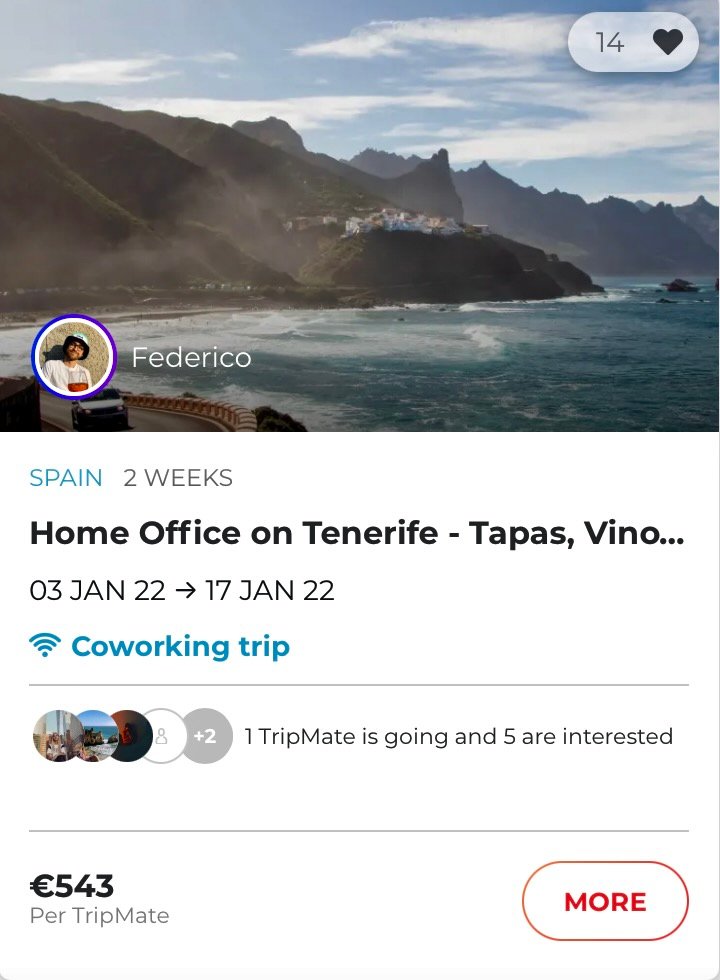Open Federico's profile avatar

(74, 357)
